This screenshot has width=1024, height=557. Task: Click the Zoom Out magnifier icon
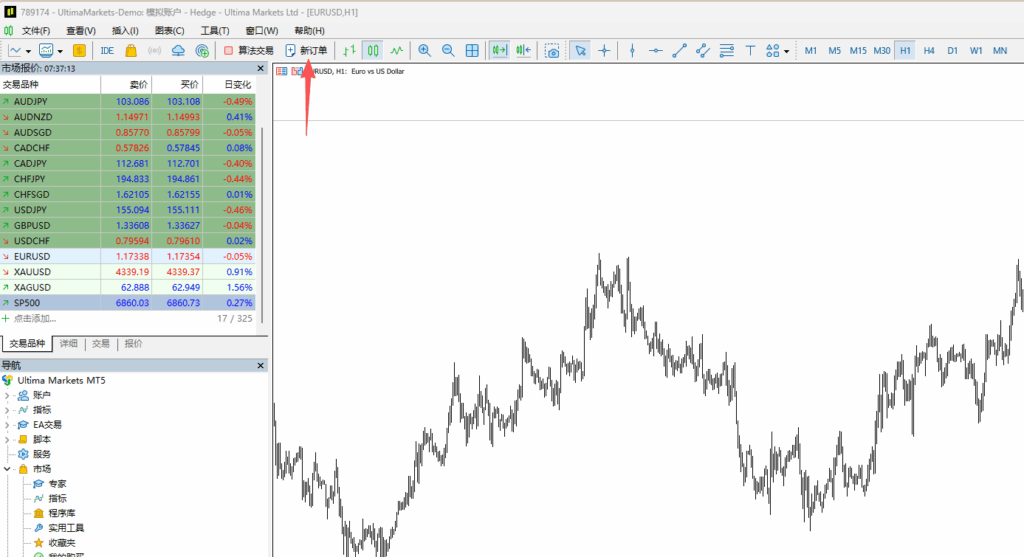pyautogui.click(x=448, y=50)
